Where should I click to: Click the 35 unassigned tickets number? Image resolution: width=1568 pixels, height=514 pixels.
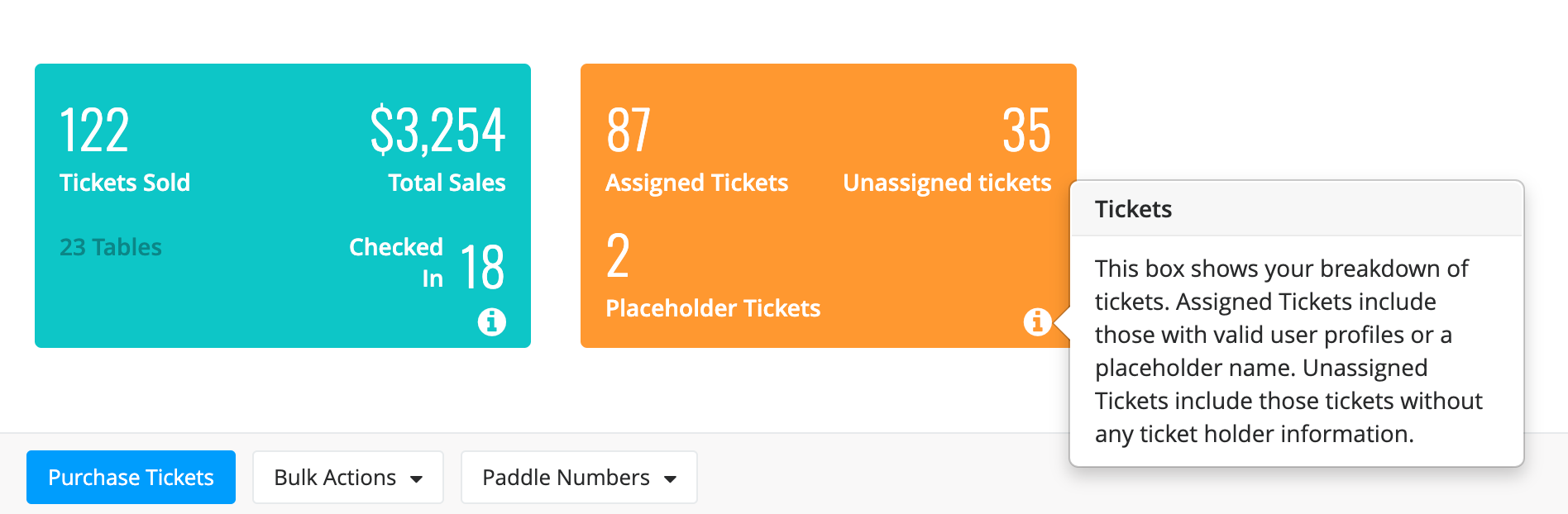click(1026, 131)
